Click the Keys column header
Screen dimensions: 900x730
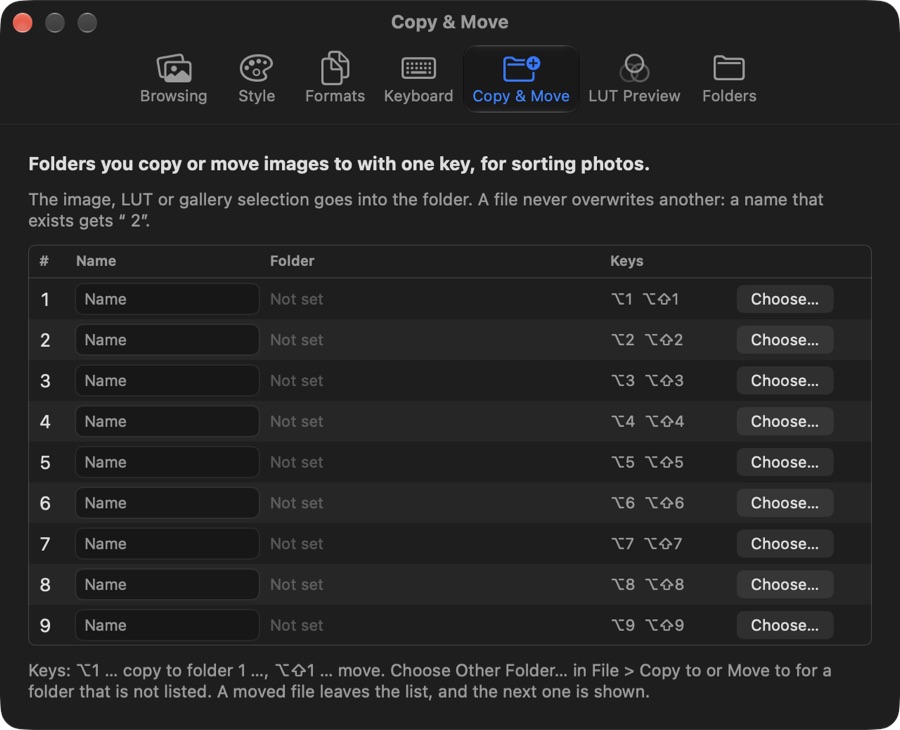coord(626,261)
